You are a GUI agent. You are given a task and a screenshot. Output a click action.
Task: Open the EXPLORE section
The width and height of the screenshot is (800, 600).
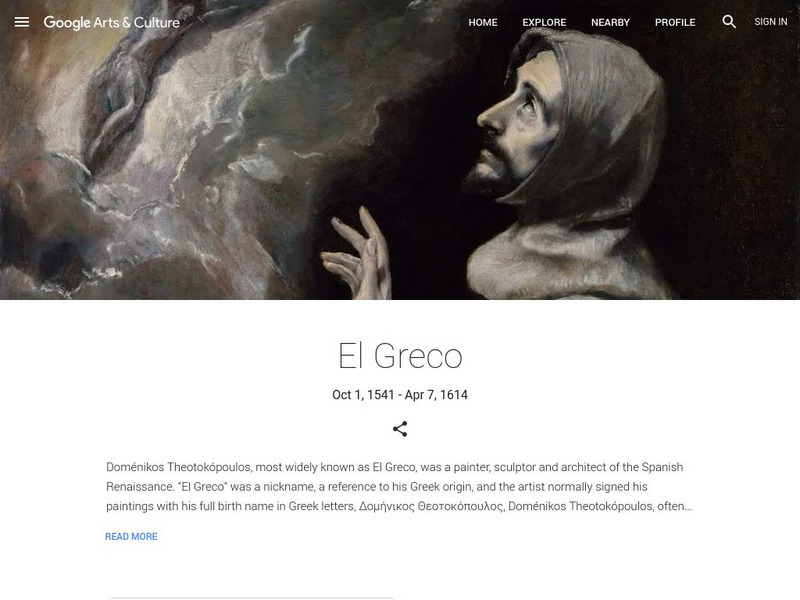pos(544,22)
